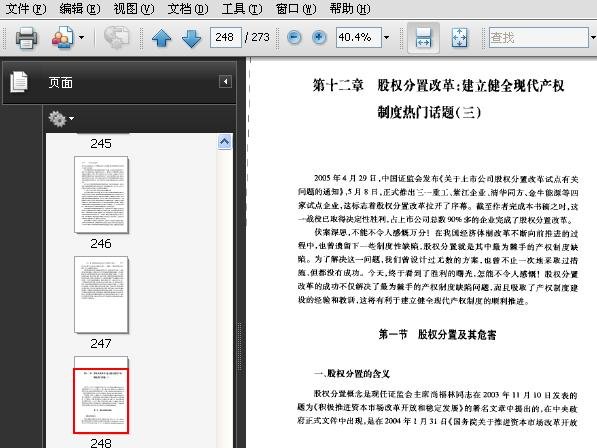Click thumbnail scrollbar up arrow
The image size is (597, 448).
pos(225,142)
